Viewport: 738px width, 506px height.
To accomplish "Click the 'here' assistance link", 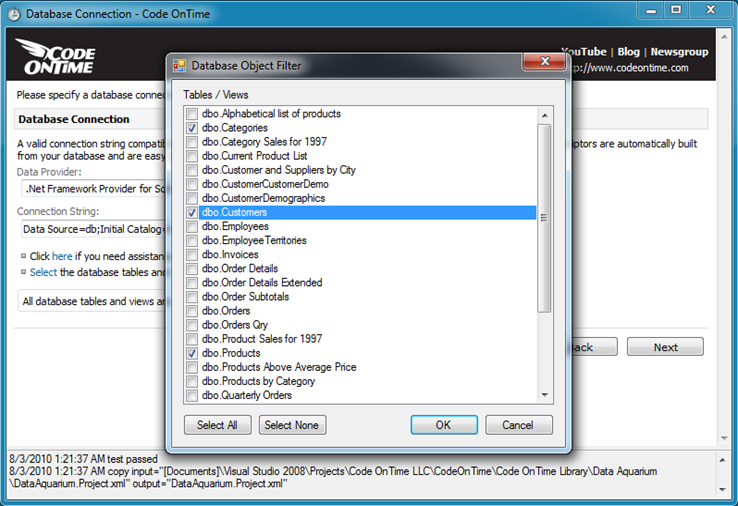I will (62, 257).
